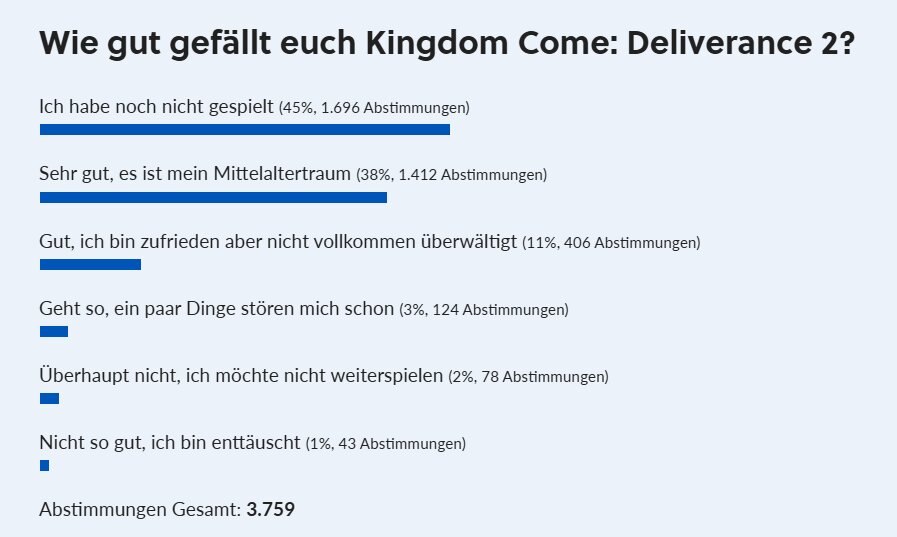The image size is (897, 537).
Task: Click the "11%, 406 Abstimmungen" vote count
Action: coord(611,243)
